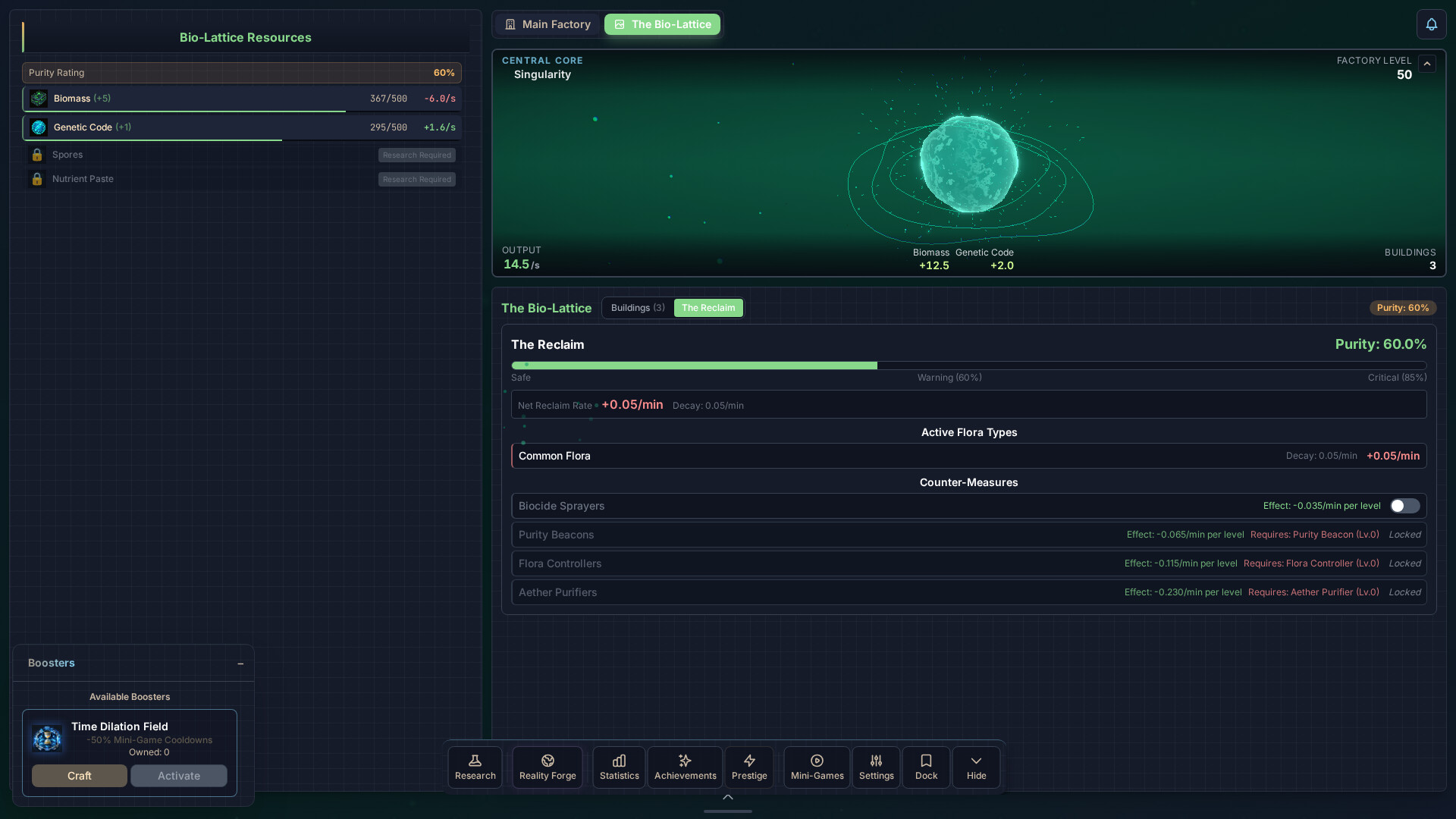Image resolution: width=1456 pixels, height=819 pixels.
Task: Click the Net Reclaim Rate value
Action: pyautogui.click(x=632, y=405)
